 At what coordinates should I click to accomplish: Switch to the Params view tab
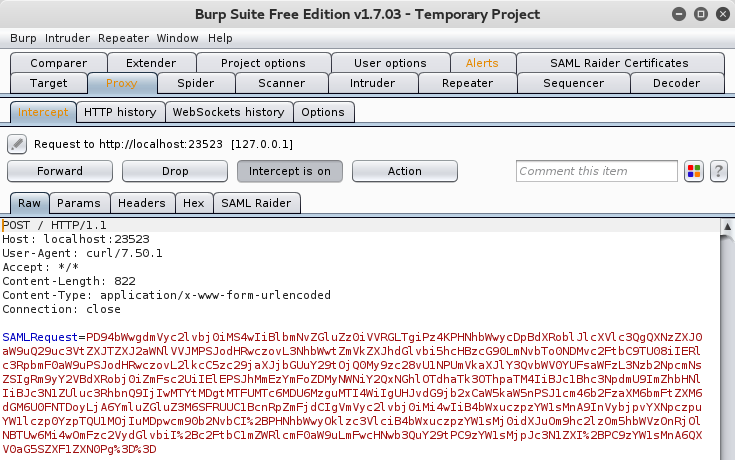tap(79, 204)
